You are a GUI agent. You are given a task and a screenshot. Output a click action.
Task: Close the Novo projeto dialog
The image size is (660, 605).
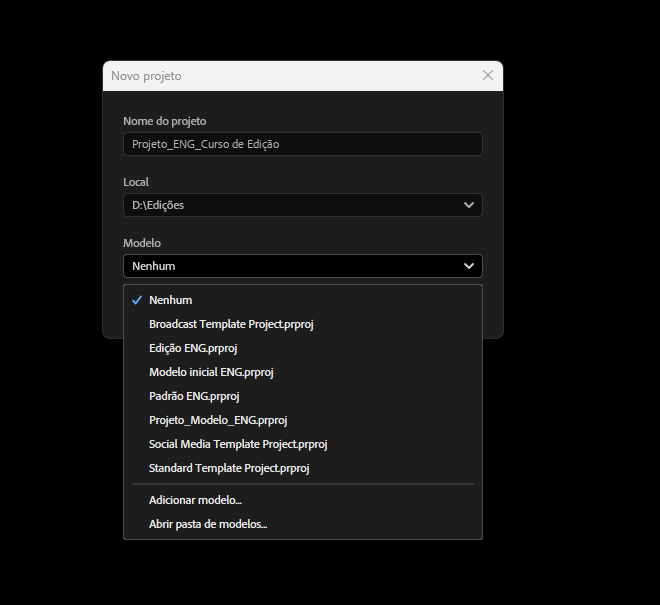(487, 75)
